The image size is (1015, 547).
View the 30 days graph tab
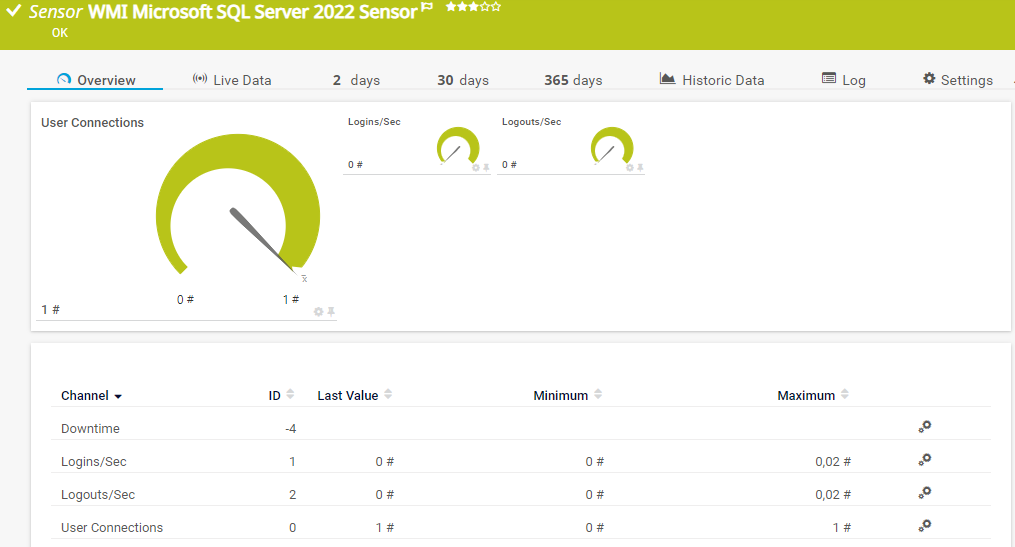[x=462, y=80]
